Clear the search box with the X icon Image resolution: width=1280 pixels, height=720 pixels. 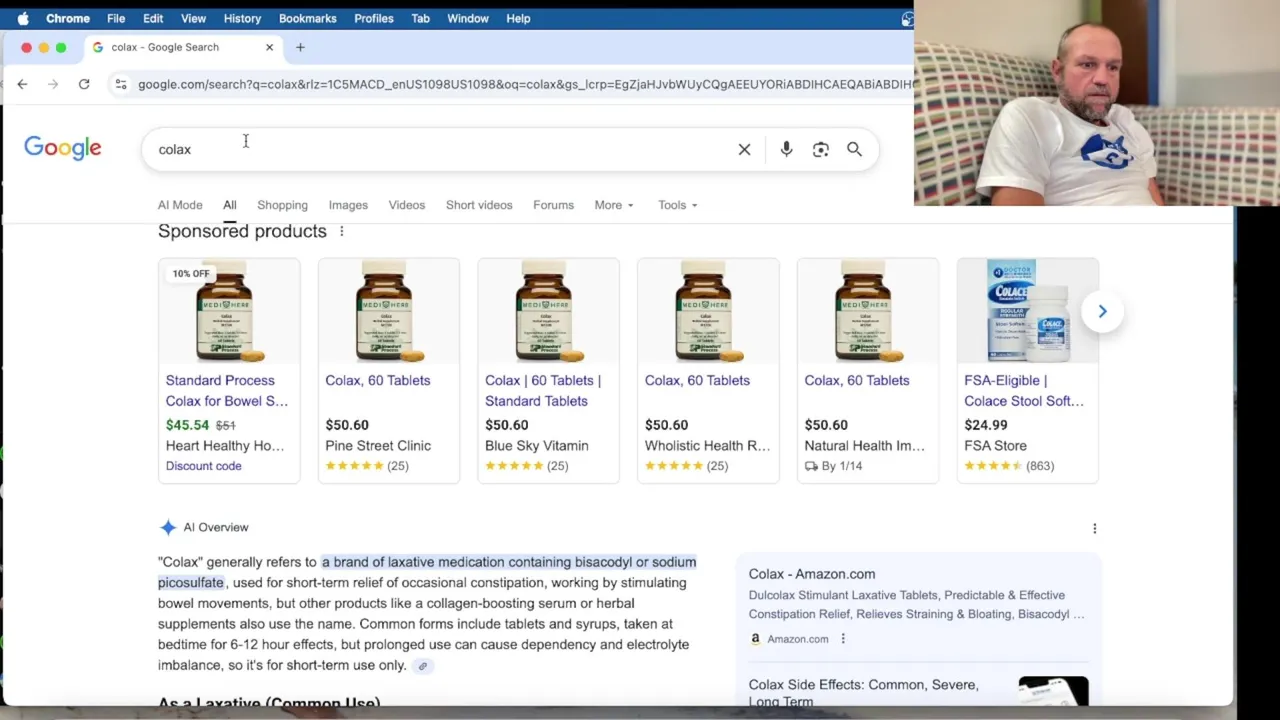tap(744, 149)
